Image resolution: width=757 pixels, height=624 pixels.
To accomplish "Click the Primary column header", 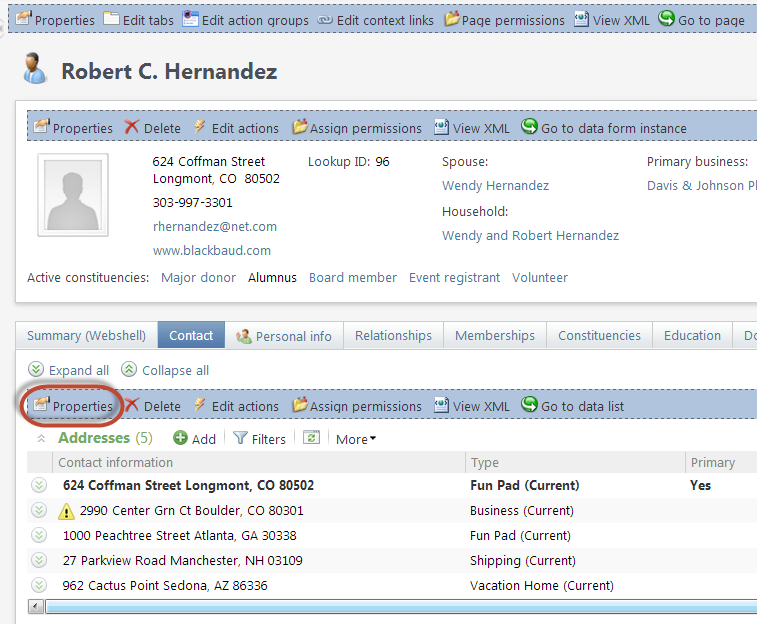I will point(721,462).
